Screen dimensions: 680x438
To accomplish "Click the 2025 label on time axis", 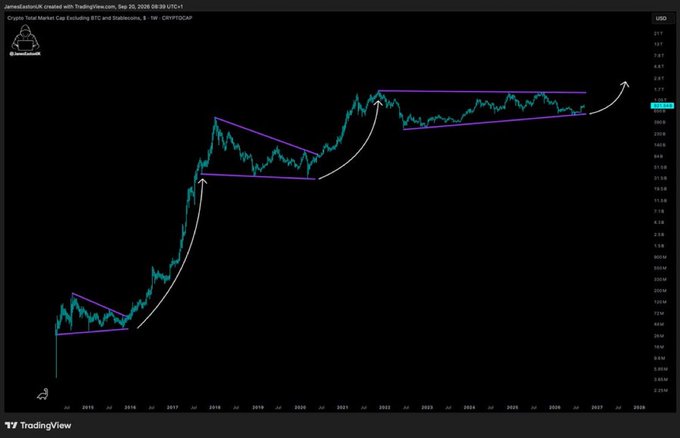I will click(x=512, y=408).
